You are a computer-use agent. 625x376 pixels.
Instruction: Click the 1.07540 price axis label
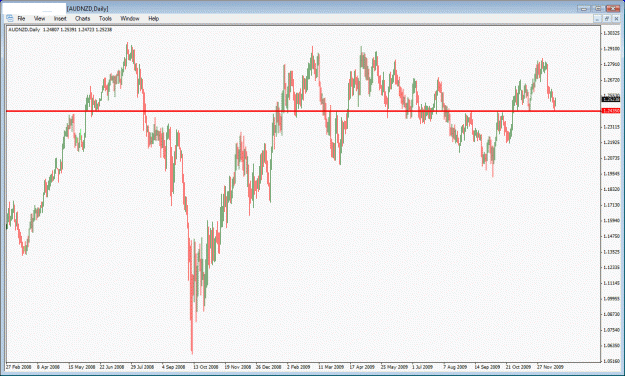[611, 330]
